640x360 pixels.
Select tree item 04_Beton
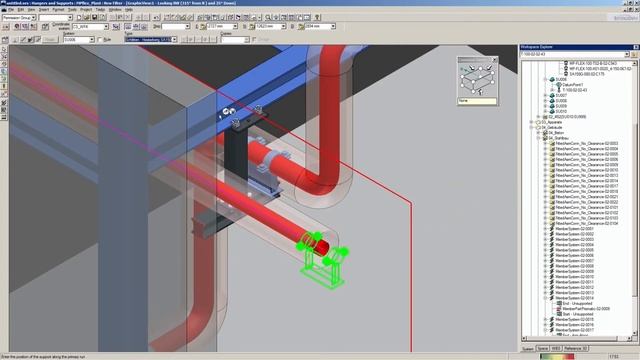pos(557,133)
